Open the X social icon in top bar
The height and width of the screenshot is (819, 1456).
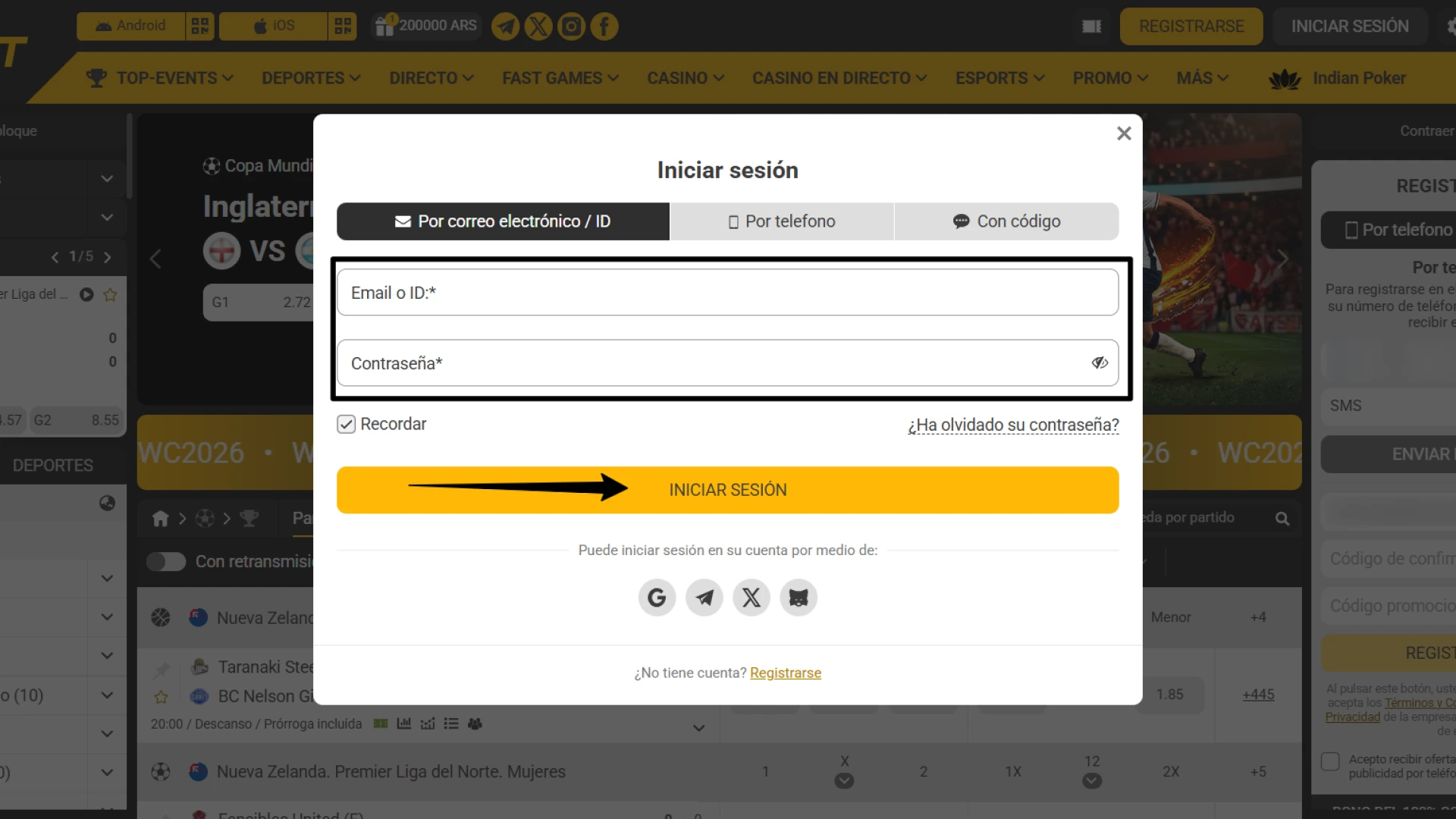[538, 27]
